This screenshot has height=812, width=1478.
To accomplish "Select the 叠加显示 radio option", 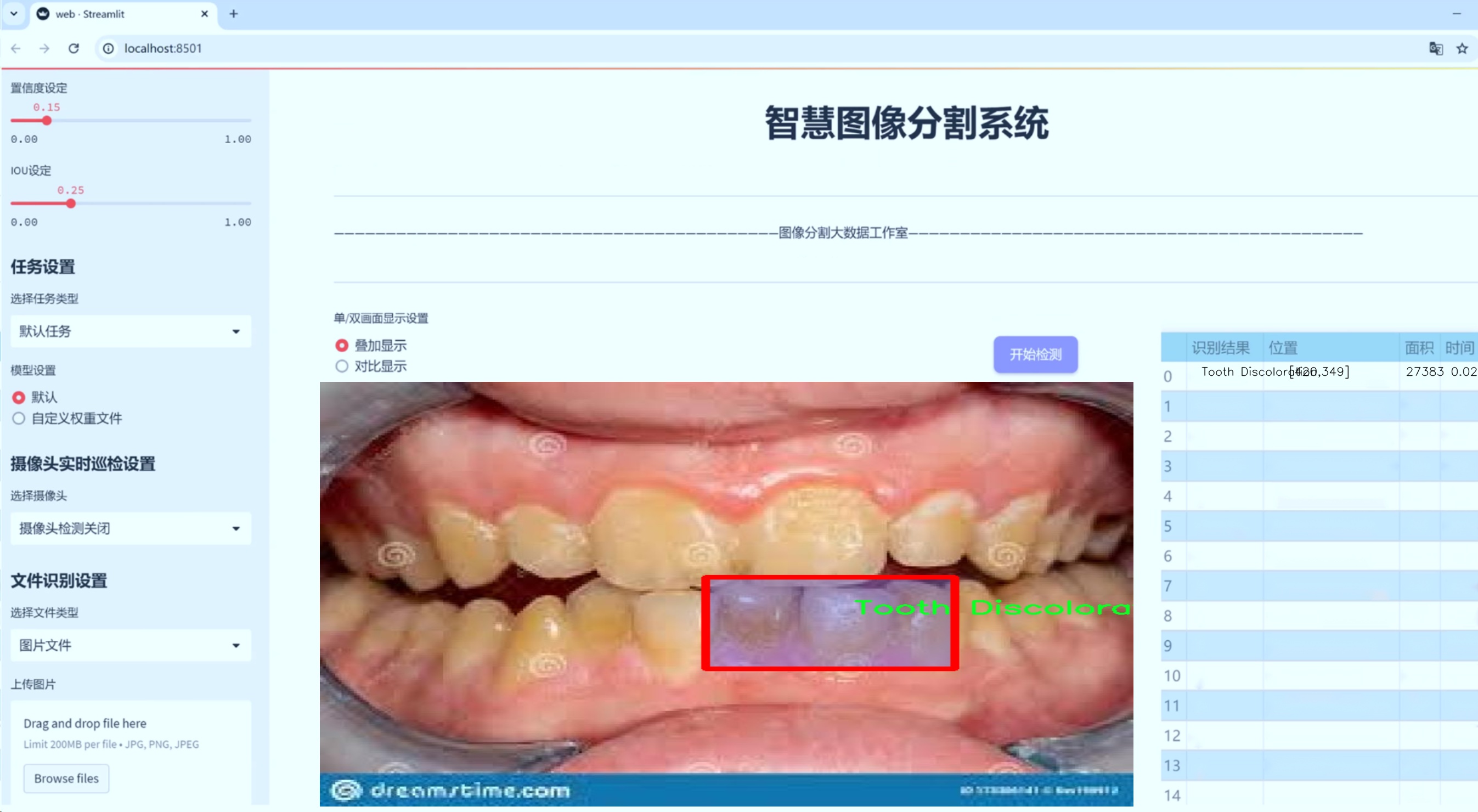I will coord(342,346).
